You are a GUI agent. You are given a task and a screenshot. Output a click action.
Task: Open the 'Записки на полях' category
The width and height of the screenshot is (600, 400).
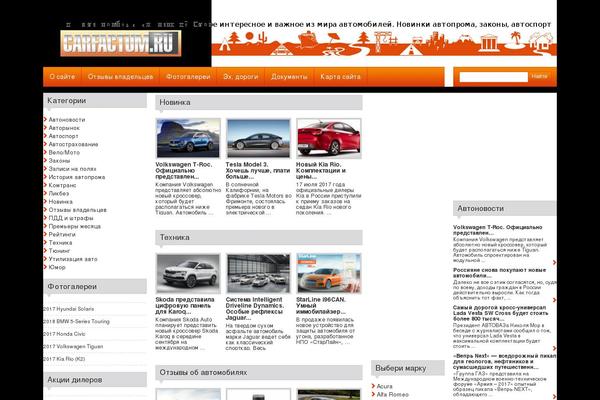72,169
